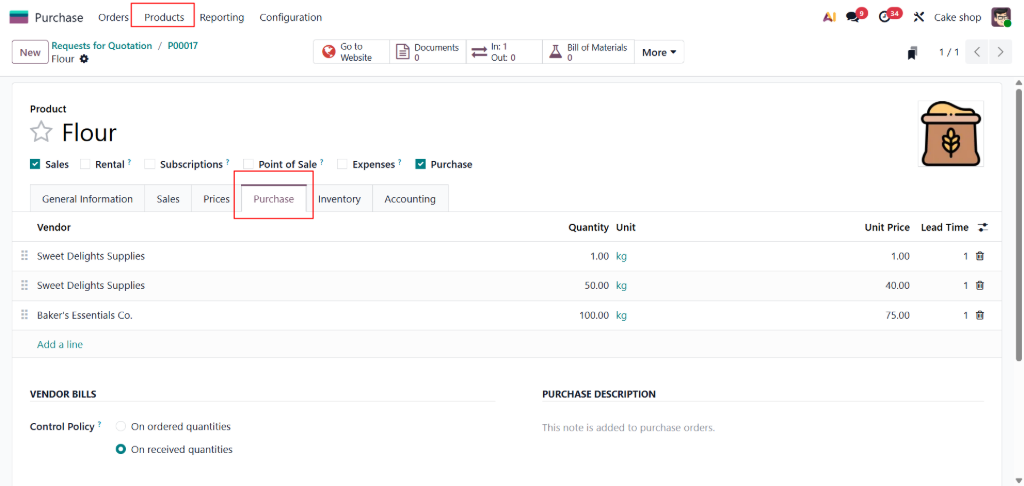
Task: Click the gear icon next to Flour breadcrumb
Action: click(x=84, y=59)
